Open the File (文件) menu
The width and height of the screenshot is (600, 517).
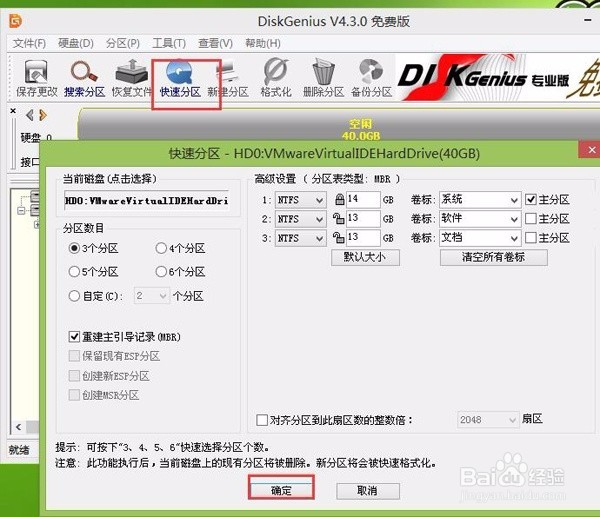tap(29, 43)
